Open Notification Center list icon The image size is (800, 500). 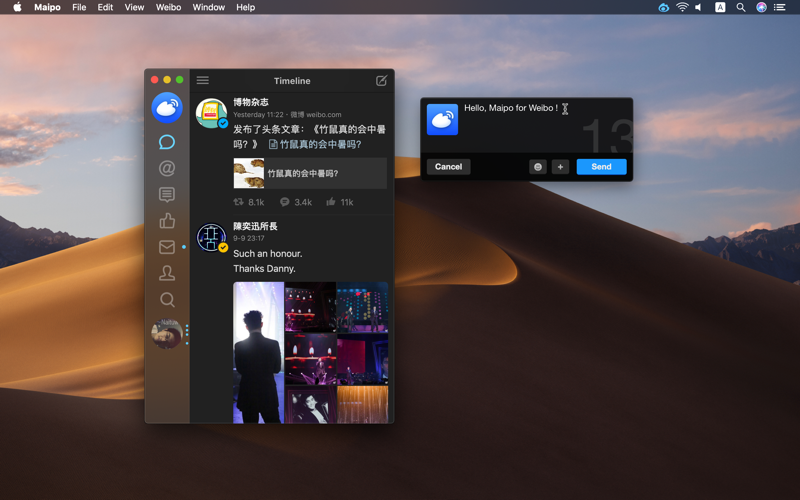pyautogui.click(x=780, y=7)
